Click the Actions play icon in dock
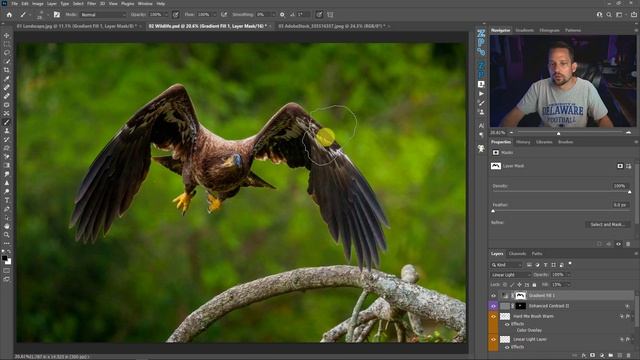The width and height of the screenshot is (640, 360). pos(481,94)
